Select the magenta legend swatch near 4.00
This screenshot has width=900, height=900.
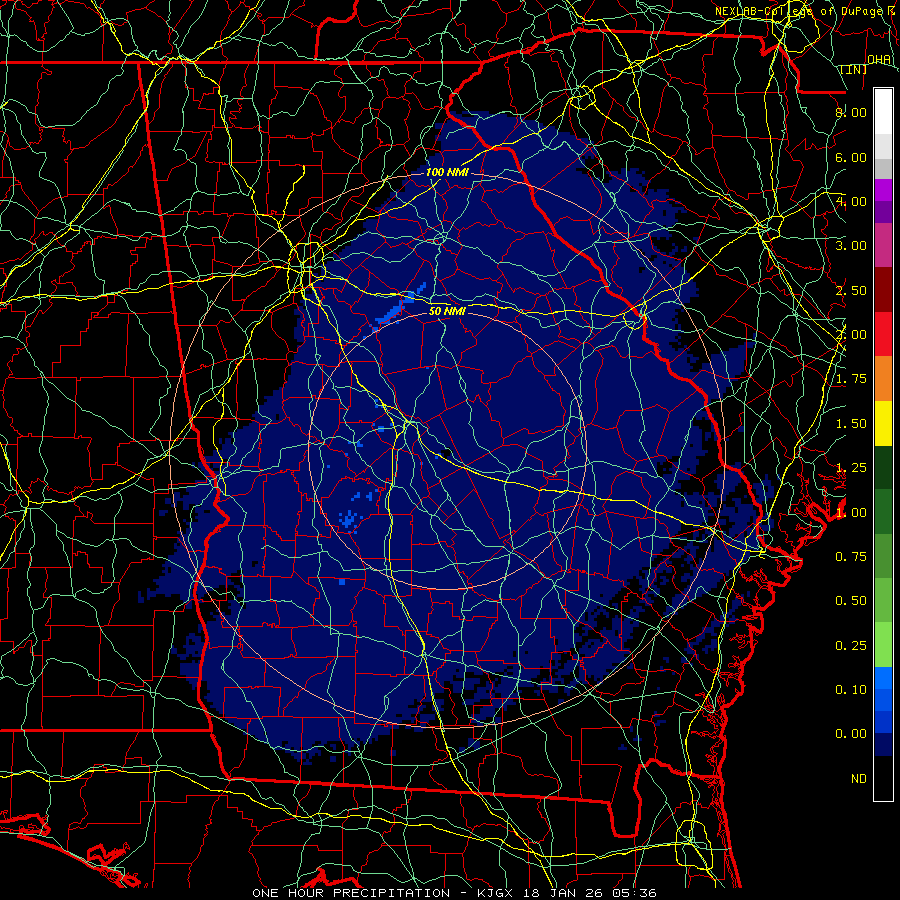pyautogui.click(x=883, y=190)
